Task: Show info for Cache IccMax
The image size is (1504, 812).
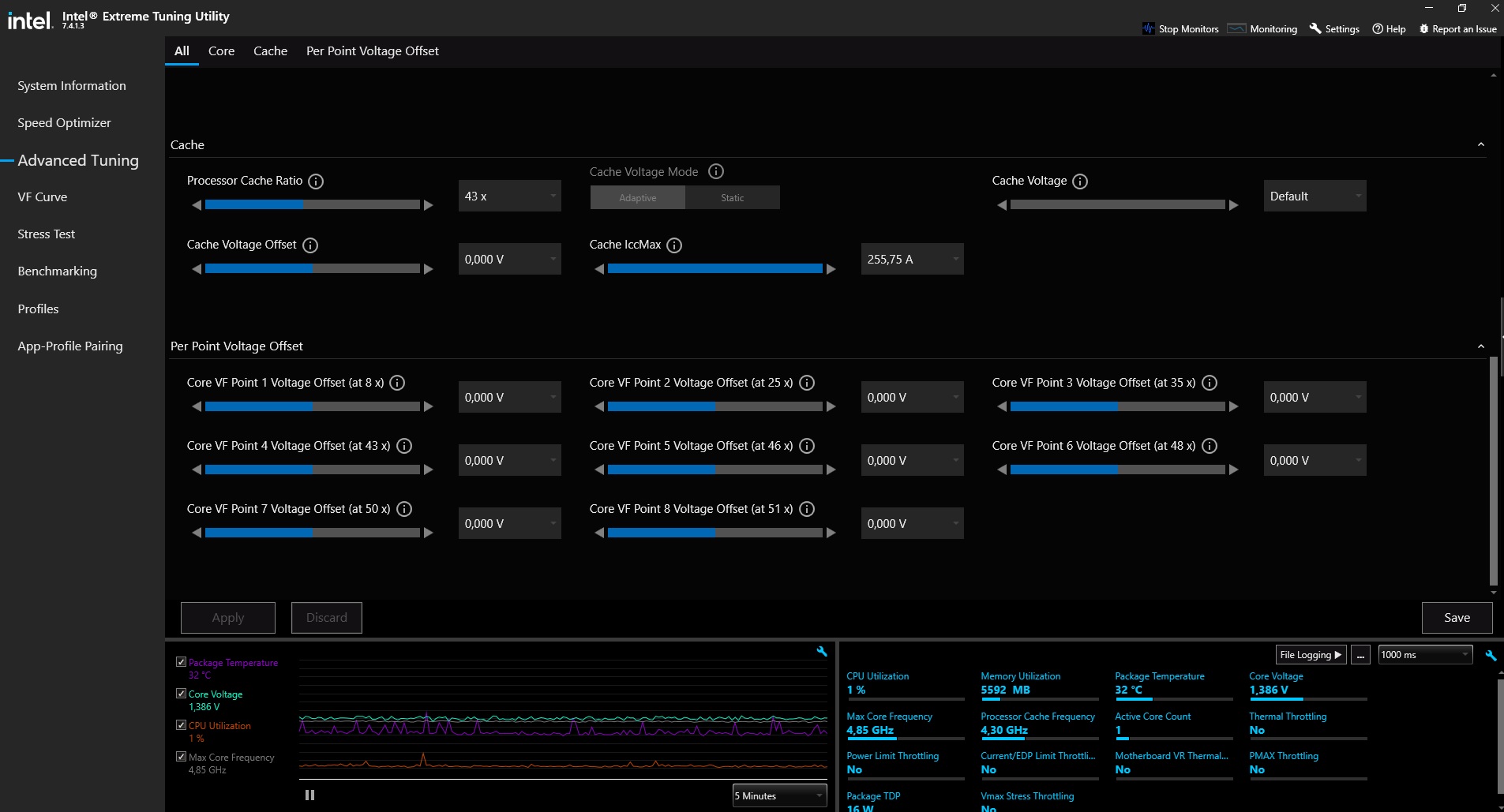Action: (x=674, y=245)
